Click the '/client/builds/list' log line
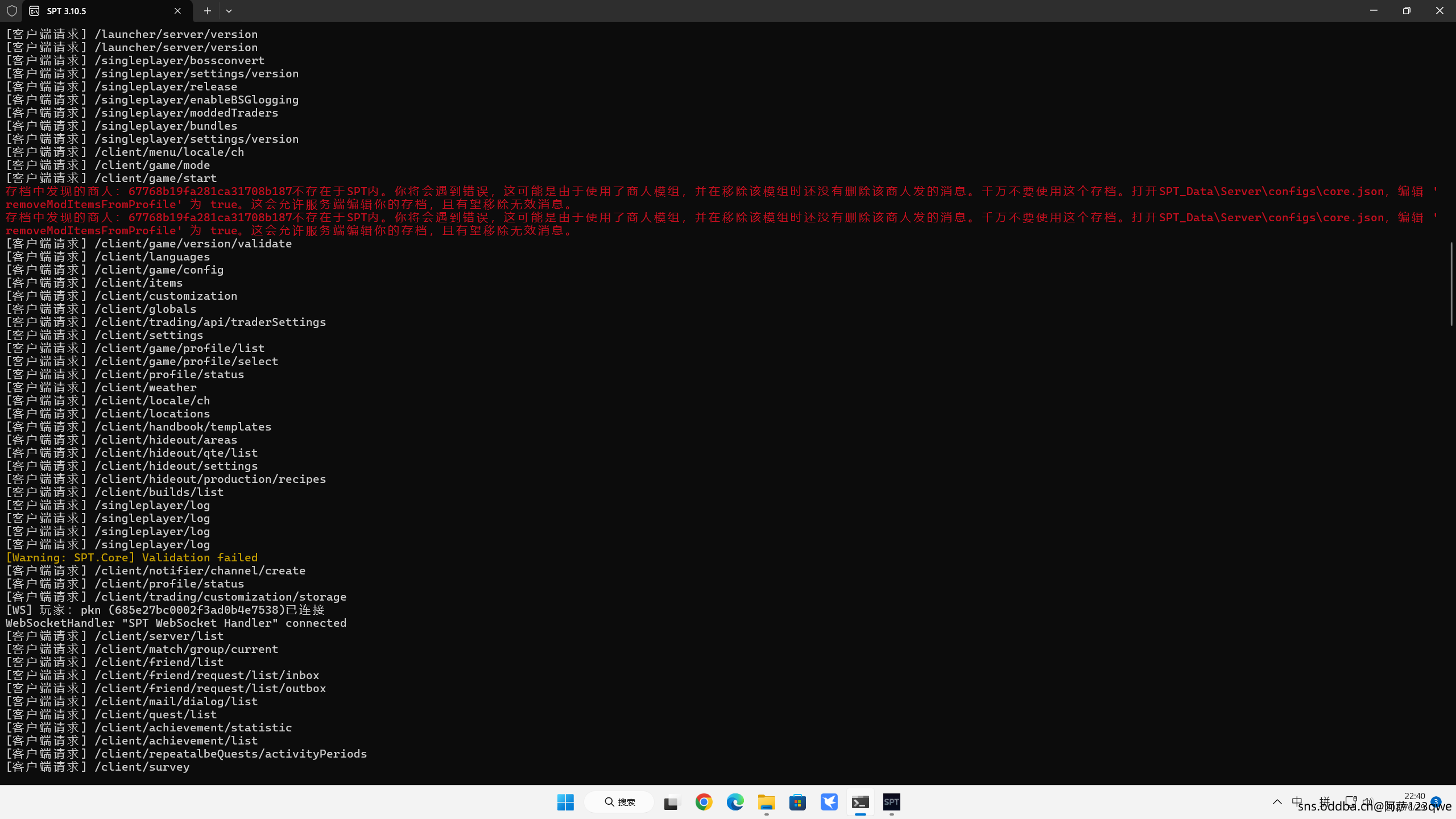 coord(115,492)
